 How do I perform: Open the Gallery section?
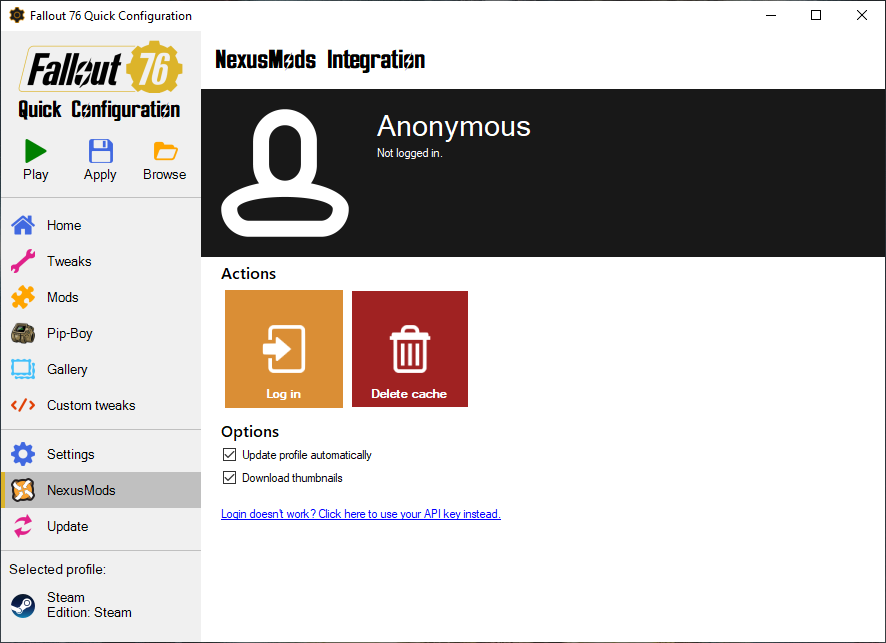101,370
